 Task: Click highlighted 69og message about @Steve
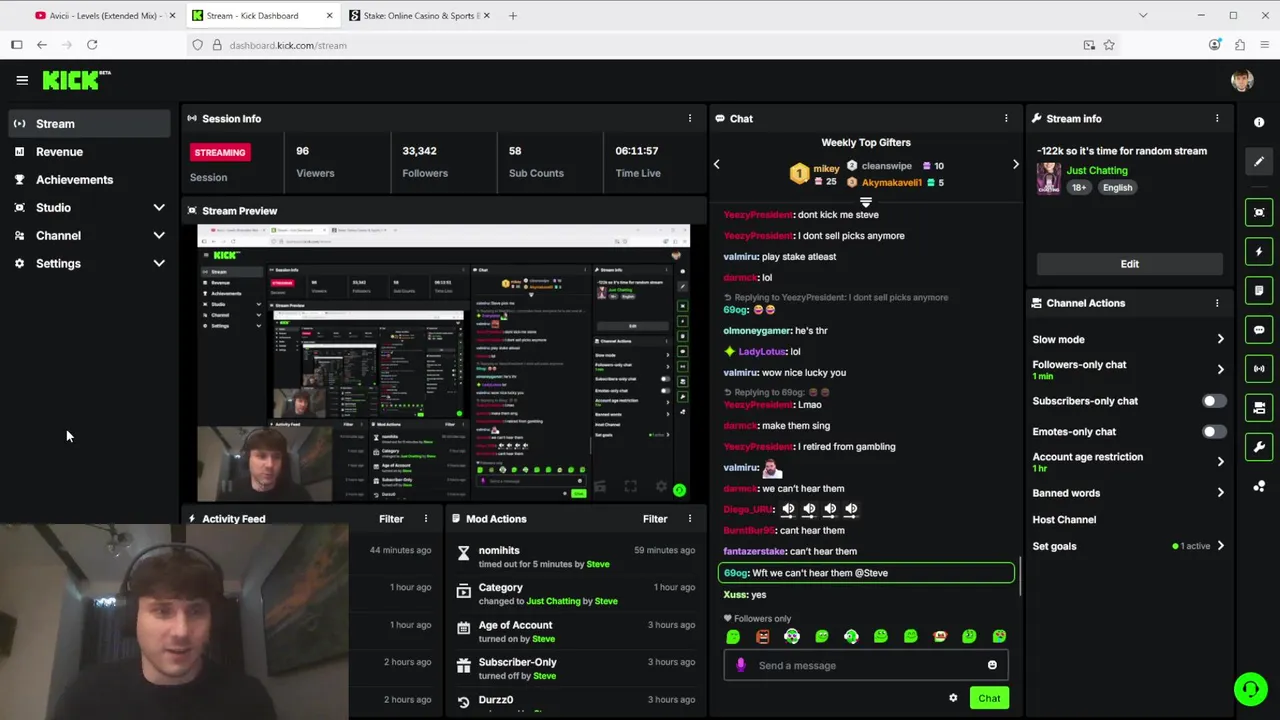(866, 573)
